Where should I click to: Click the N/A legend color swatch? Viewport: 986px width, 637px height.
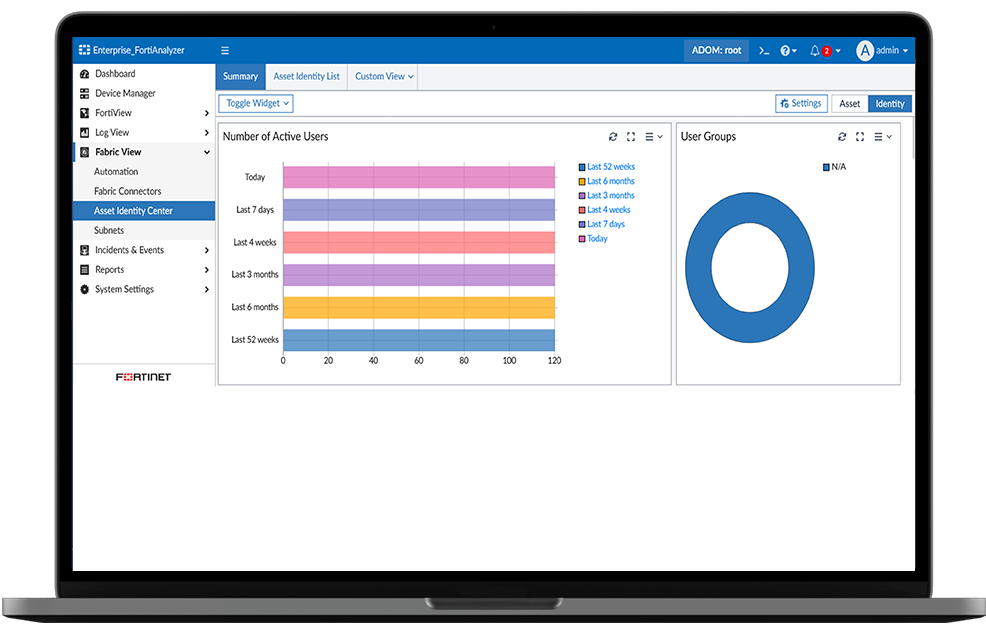[x=826, y=167]
